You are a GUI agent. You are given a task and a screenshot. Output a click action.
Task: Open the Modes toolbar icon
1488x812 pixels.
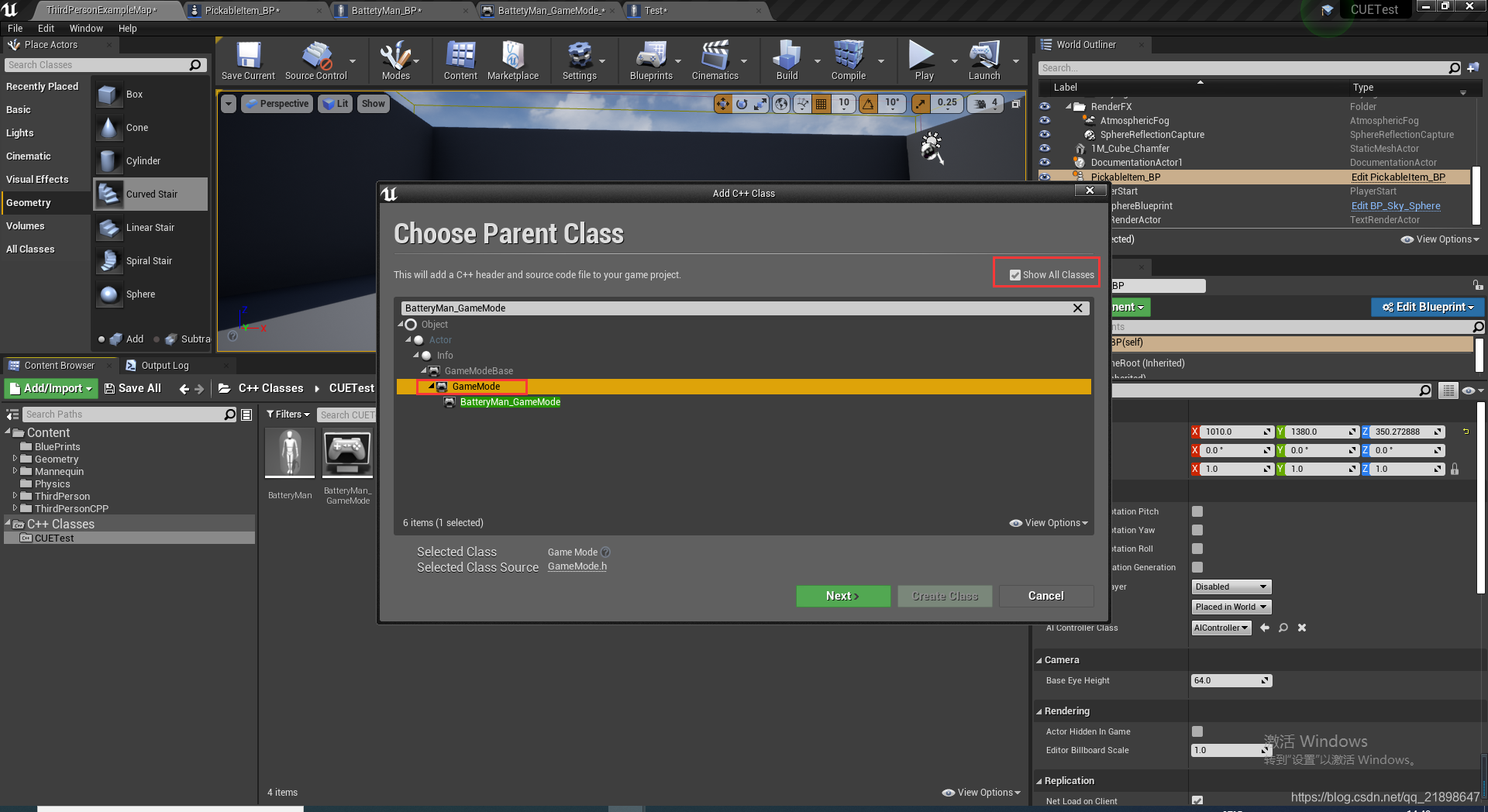coord(395,60)
